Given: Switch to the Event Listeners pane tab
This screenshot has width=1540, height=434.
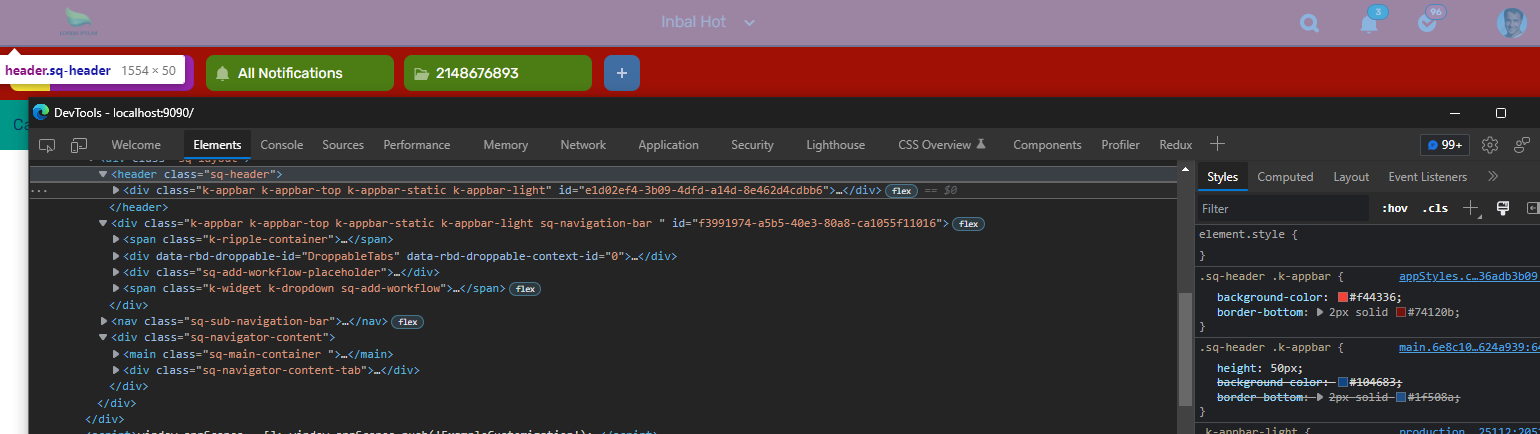Looking at the screenshot, I should [1427, 177].
